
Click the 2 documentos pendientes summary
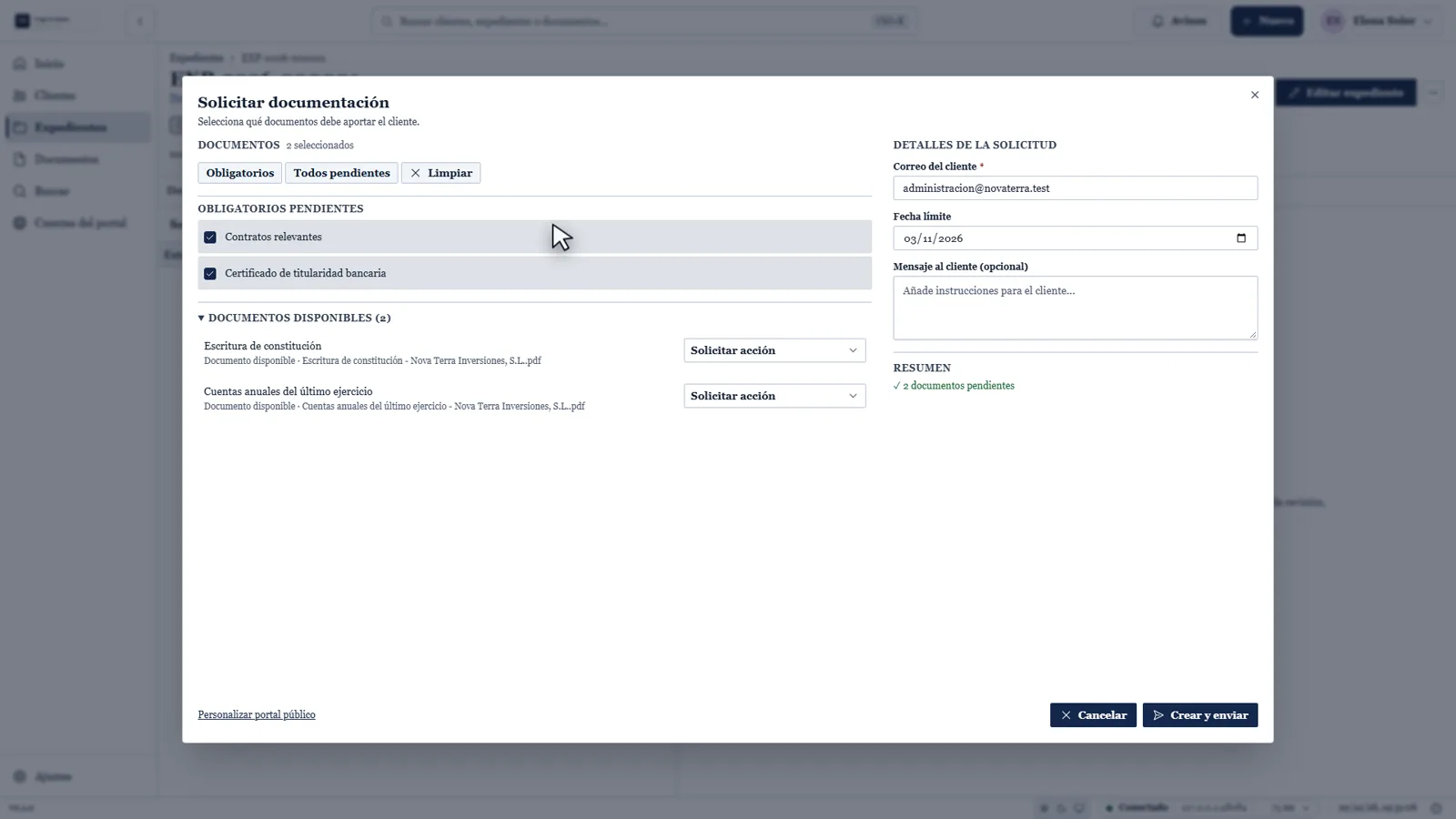click(954, 386)
